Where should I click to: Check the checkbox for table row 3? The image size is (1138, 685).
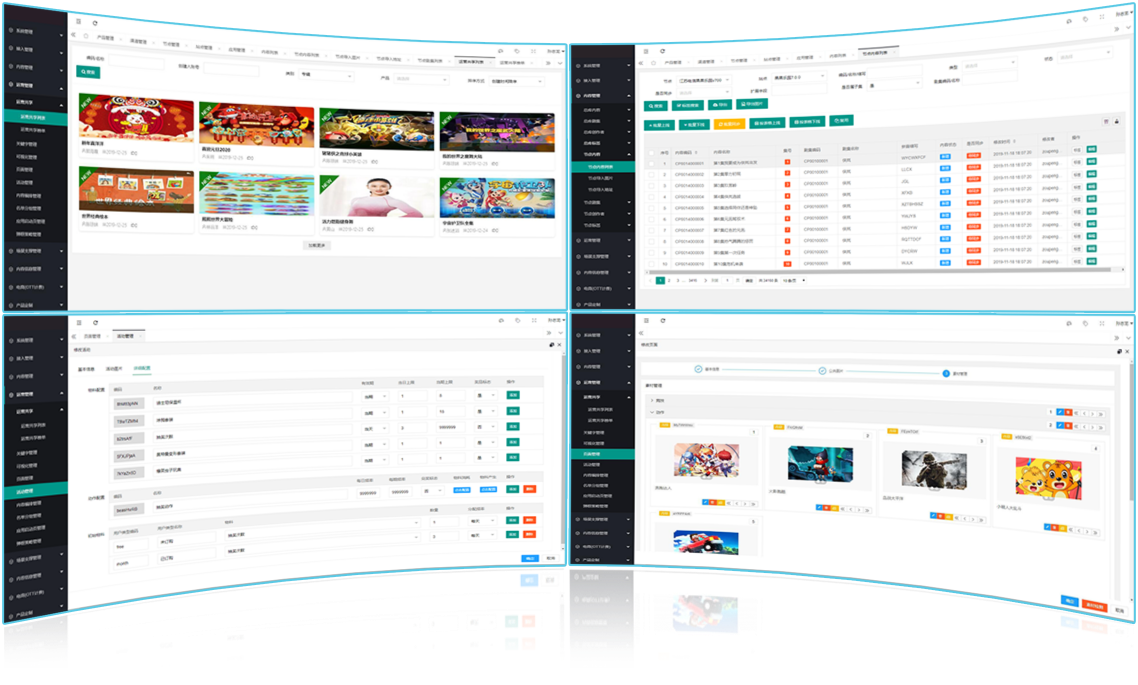tap(650, 185)
